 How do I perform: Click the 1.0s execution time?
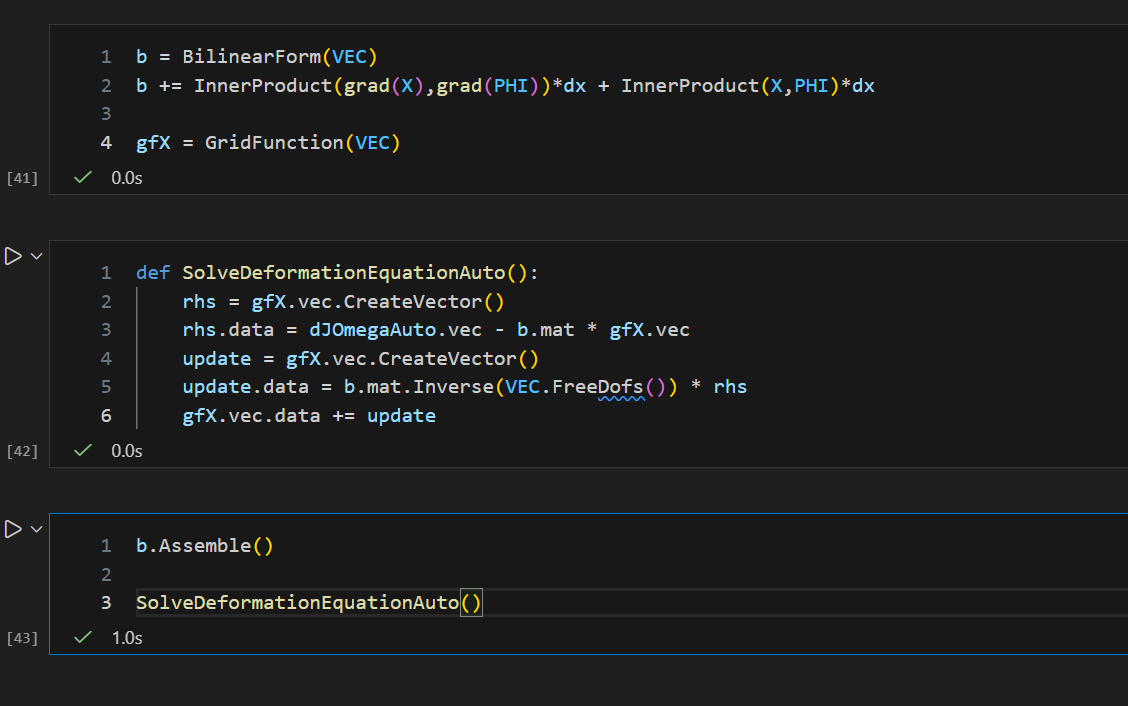click(127, 637)
